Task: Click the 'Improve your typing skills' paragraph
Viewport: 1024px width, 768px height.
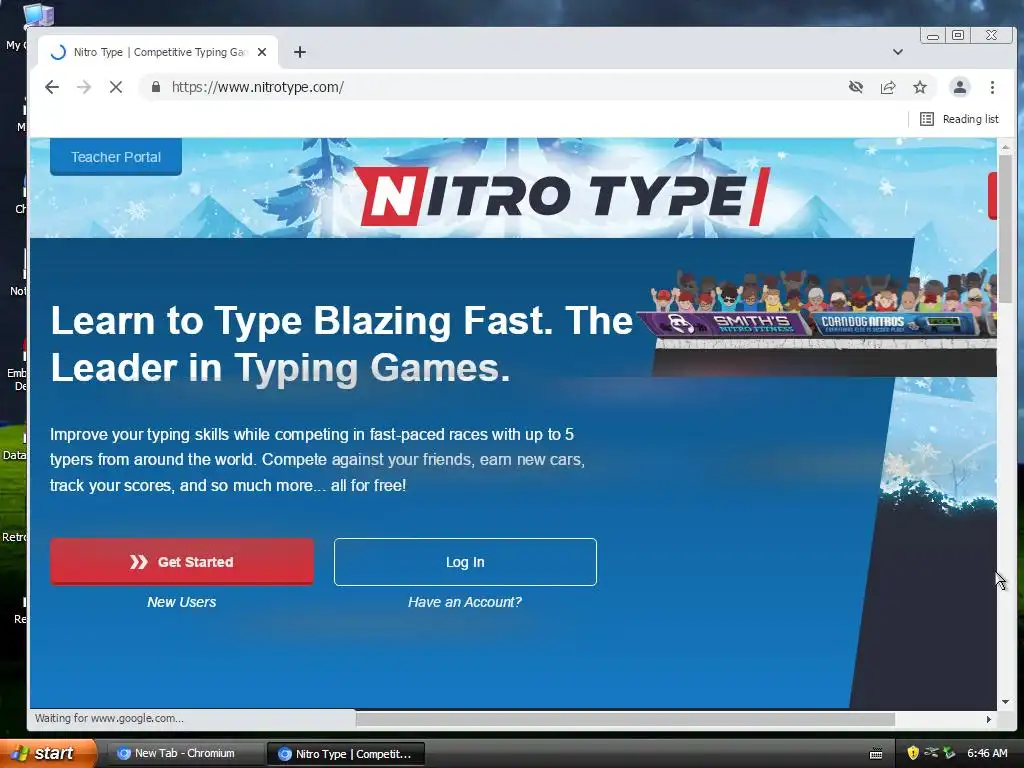Action: [x=317, y=460]
